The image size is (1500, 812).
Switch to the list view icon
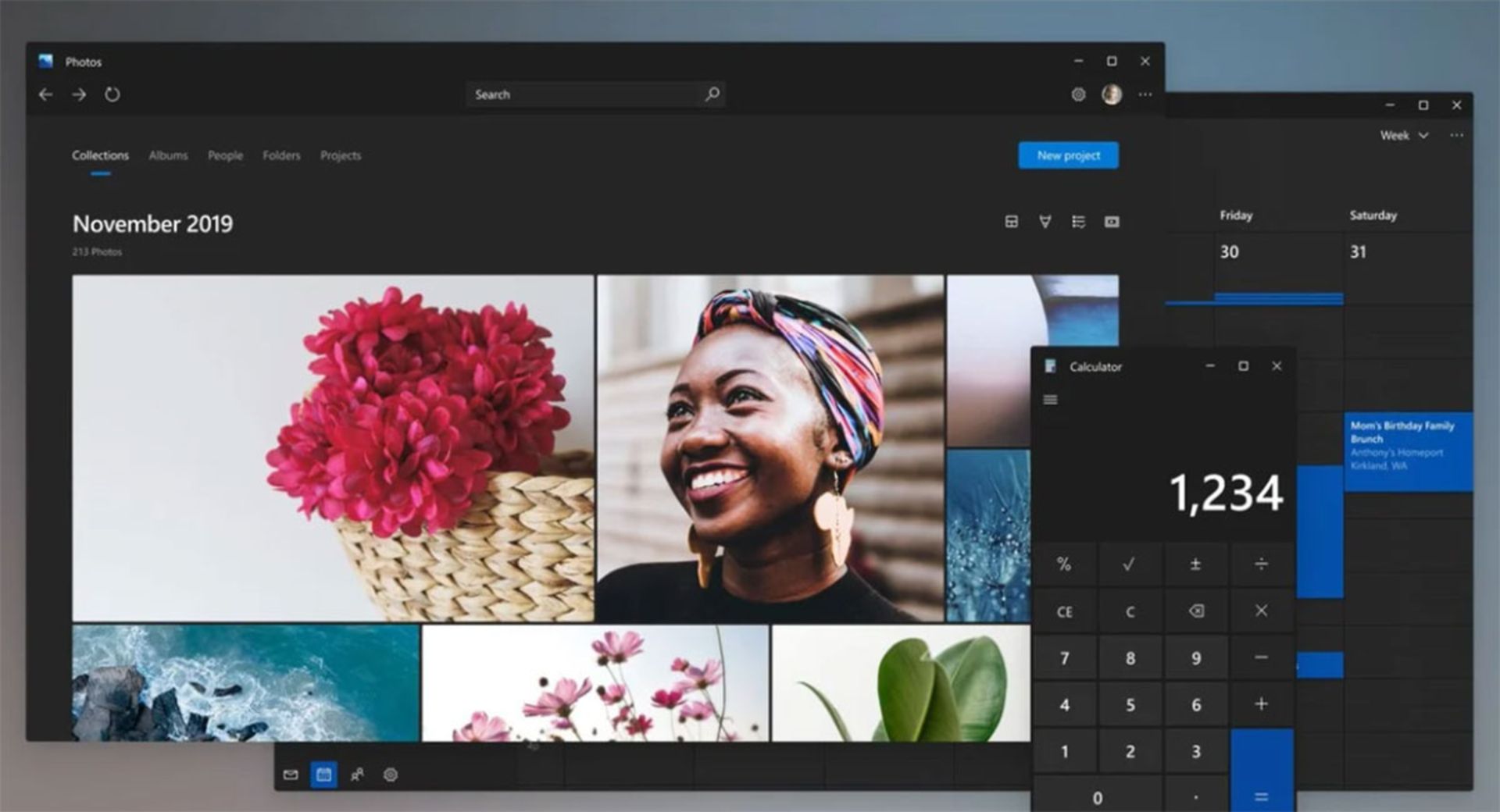tap(1078, 222)
